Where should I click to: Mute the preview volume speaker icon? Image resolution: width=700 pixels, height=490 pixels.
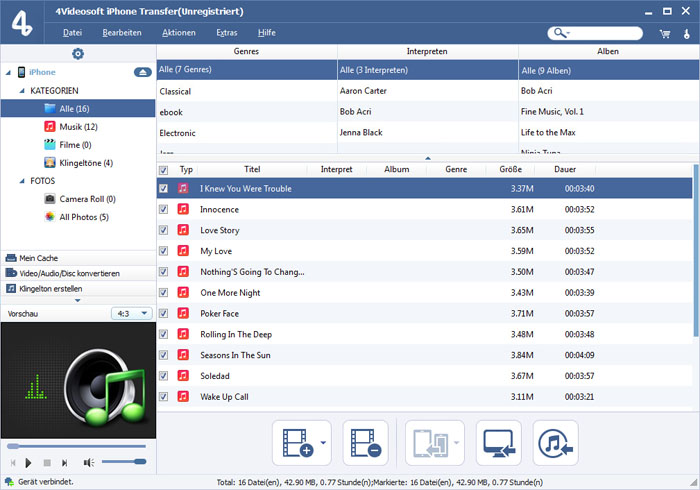tap(88, 463)
